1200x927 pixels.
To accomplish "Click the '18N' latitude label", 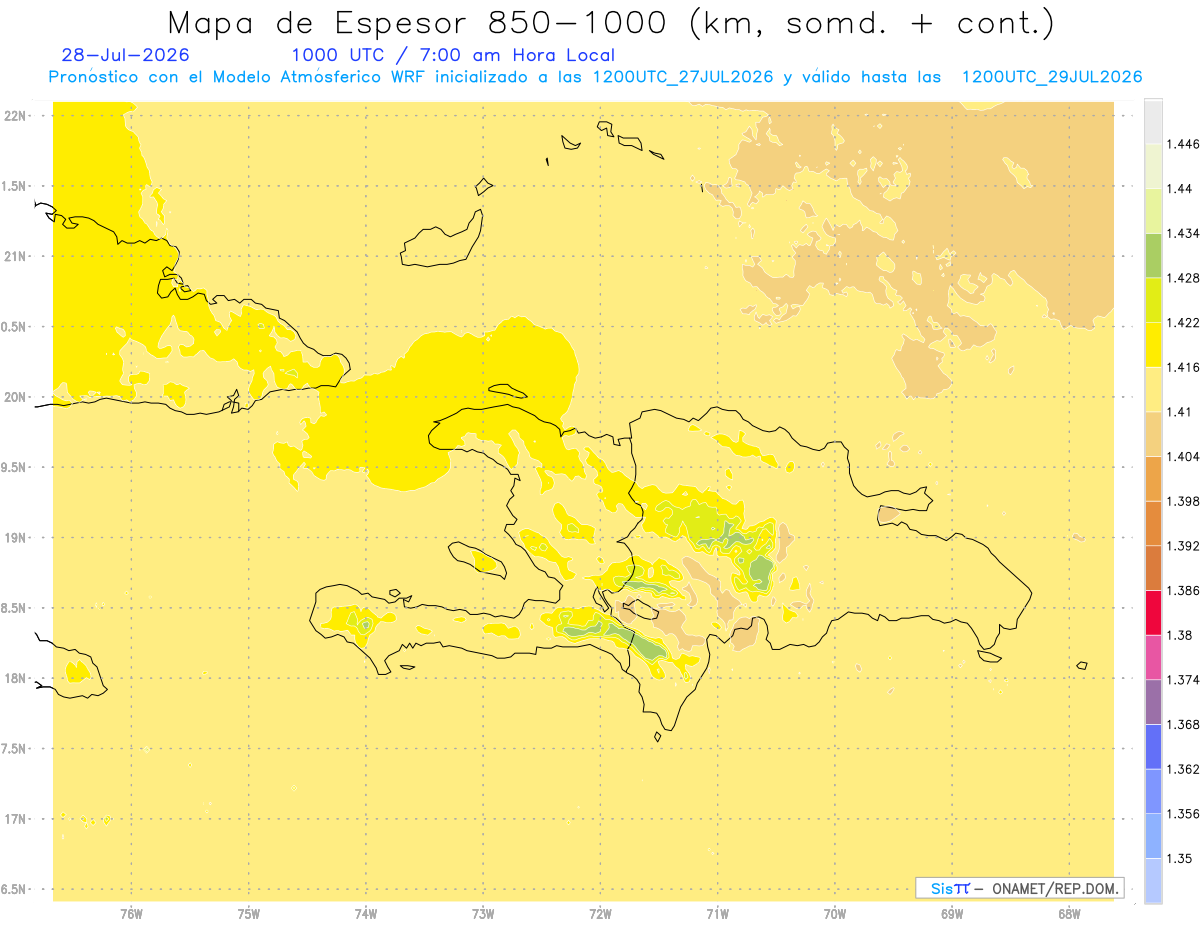I will pos(15,678).
